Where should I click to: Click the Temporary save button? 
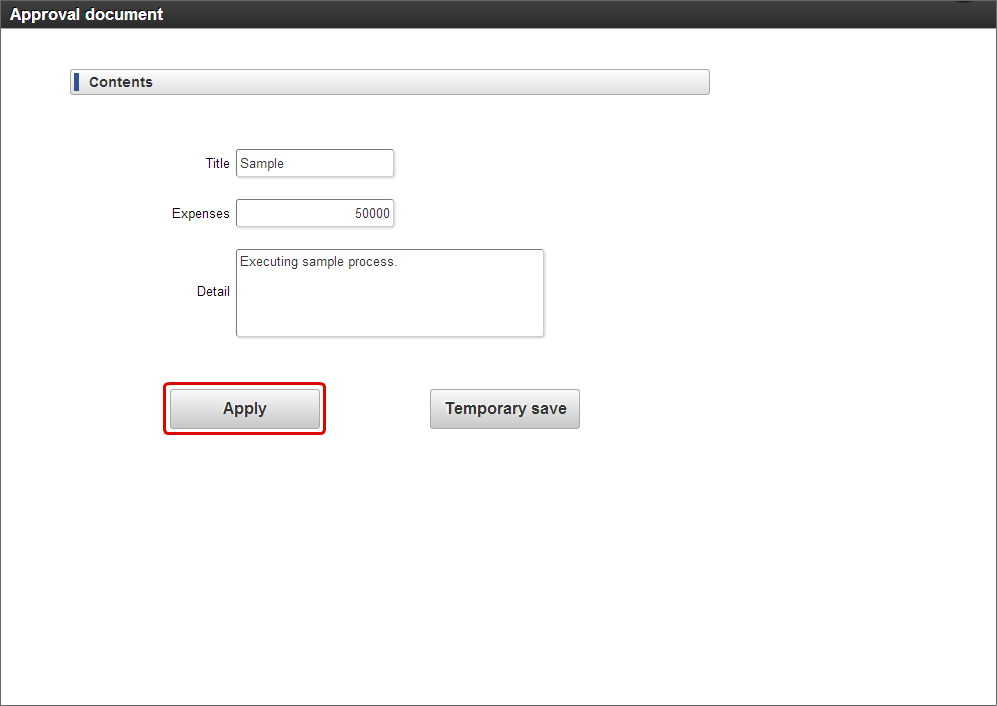pos(505,409)
